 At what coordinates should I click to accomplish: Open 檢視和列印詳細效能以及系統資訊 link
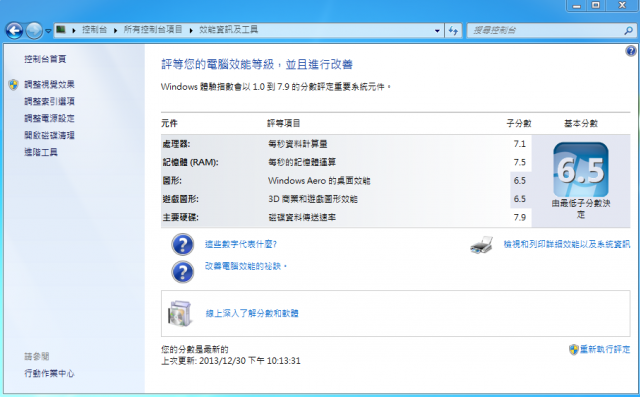coord(567,244)
